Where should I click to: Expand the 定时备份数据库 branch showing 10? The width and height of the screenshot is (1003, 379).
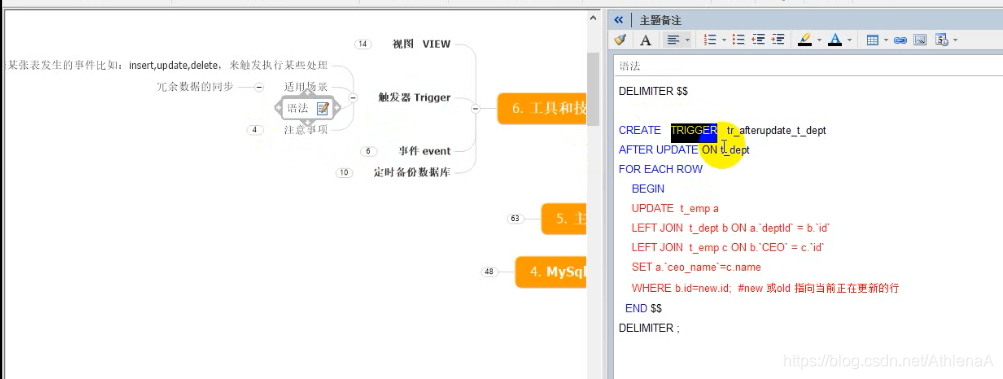click(x=344, y=172)
